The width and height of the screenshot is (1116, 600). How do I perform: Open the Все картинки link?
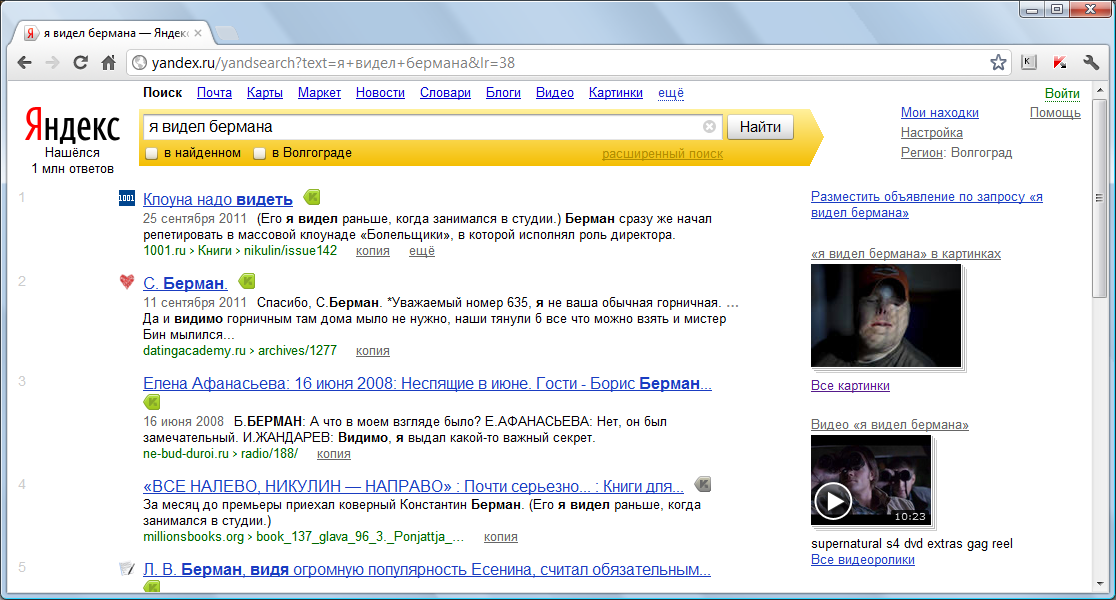850,386
